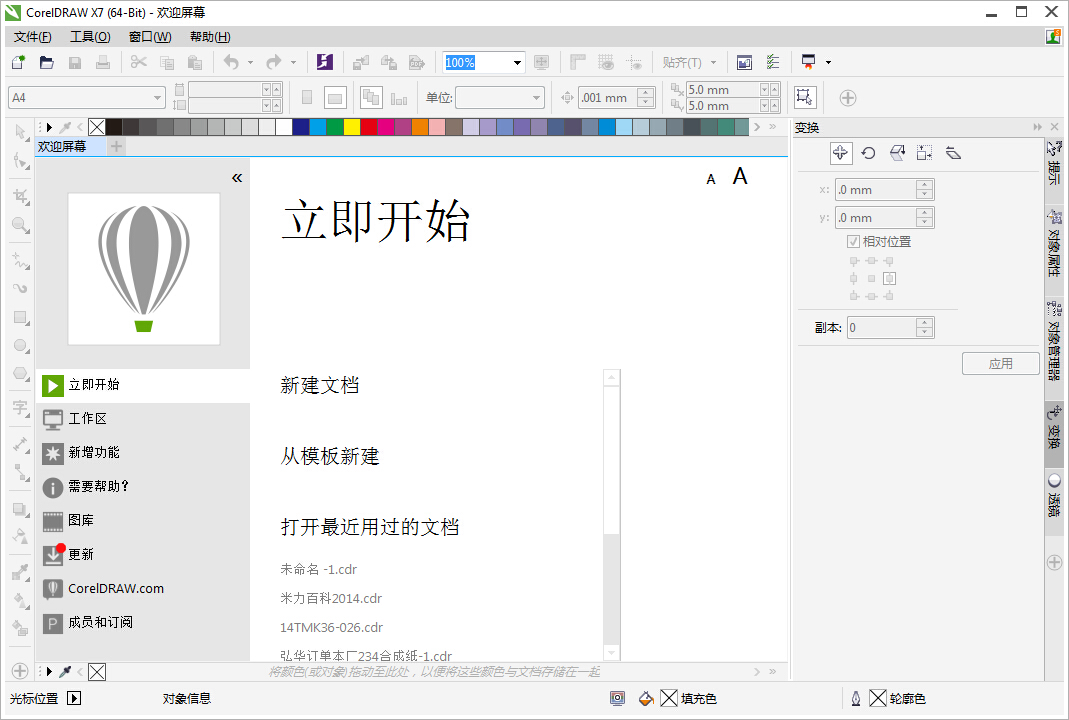Viewport: 1069px width, 720px height.
Task: Click the Welcome Screen toolbar icon
Action: (x=744, y=62)
